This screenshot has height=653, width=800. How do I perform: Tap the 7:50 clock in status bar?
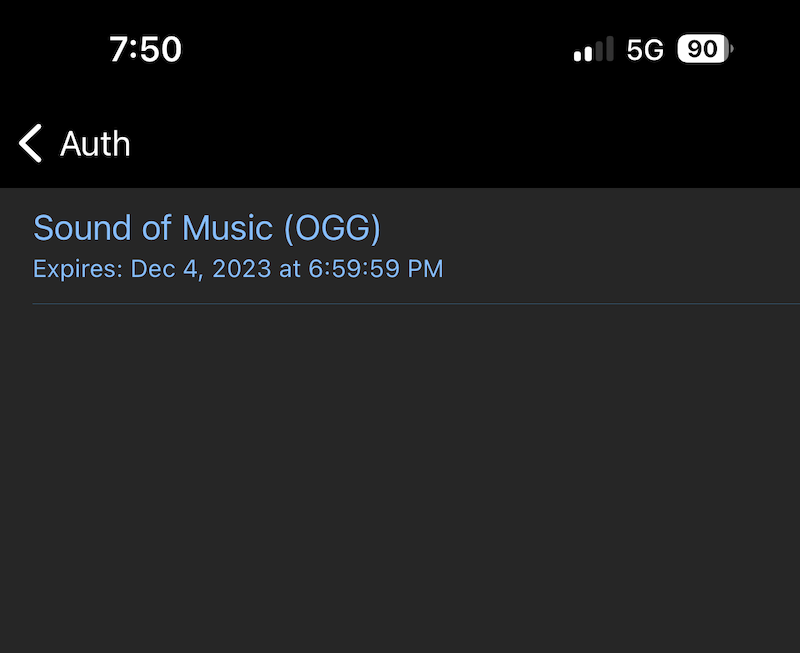click(x=145, y=49)
